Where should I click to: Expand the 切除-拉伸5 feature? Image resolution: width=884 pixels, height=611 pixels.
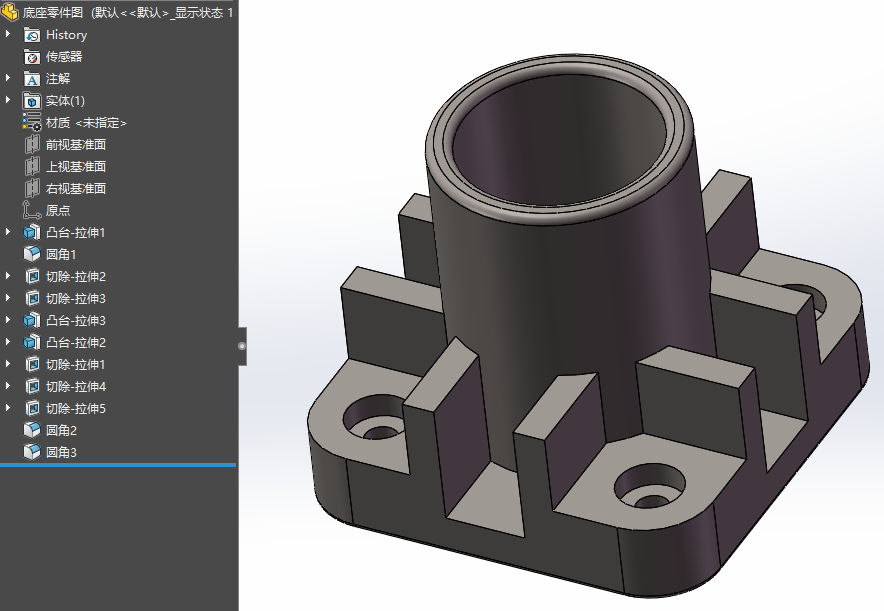pos(8,408)
